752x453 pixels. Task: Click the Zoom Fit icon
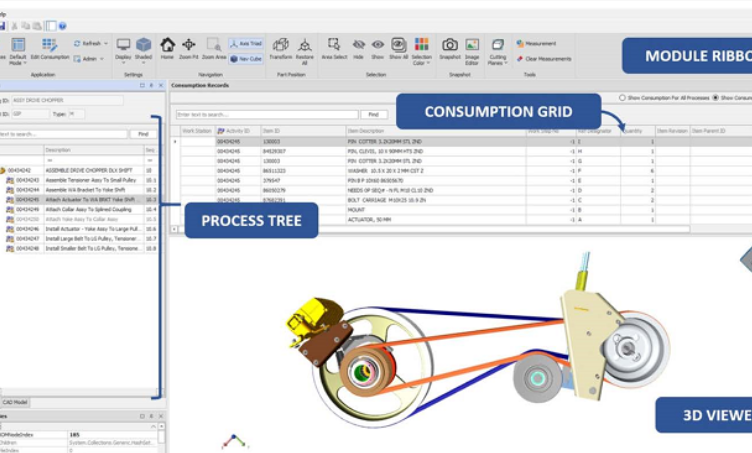point(188,49)
